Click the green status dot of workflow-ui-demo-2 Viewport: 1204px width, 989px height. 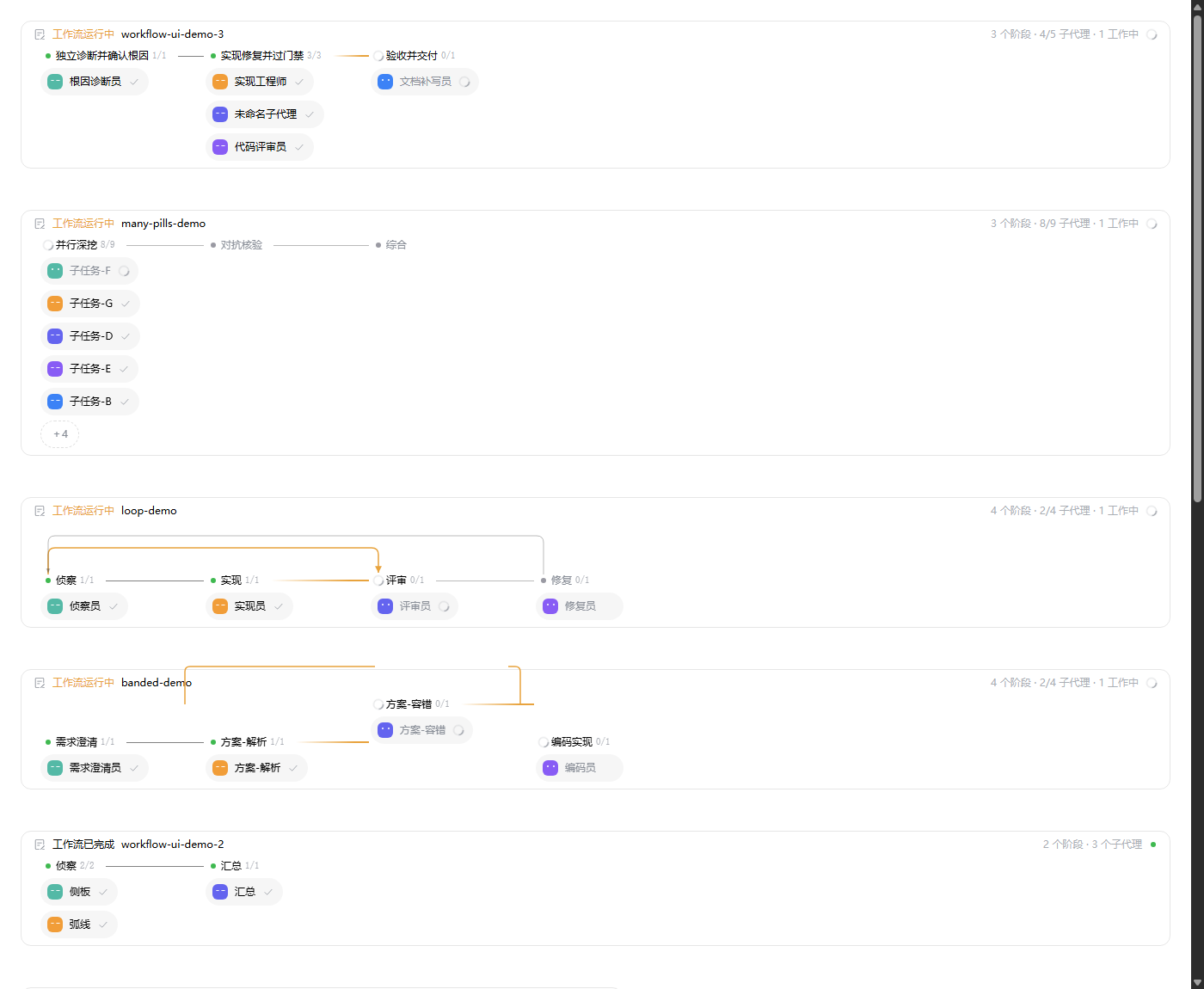pyautogui.click(x=1153, y=845)
